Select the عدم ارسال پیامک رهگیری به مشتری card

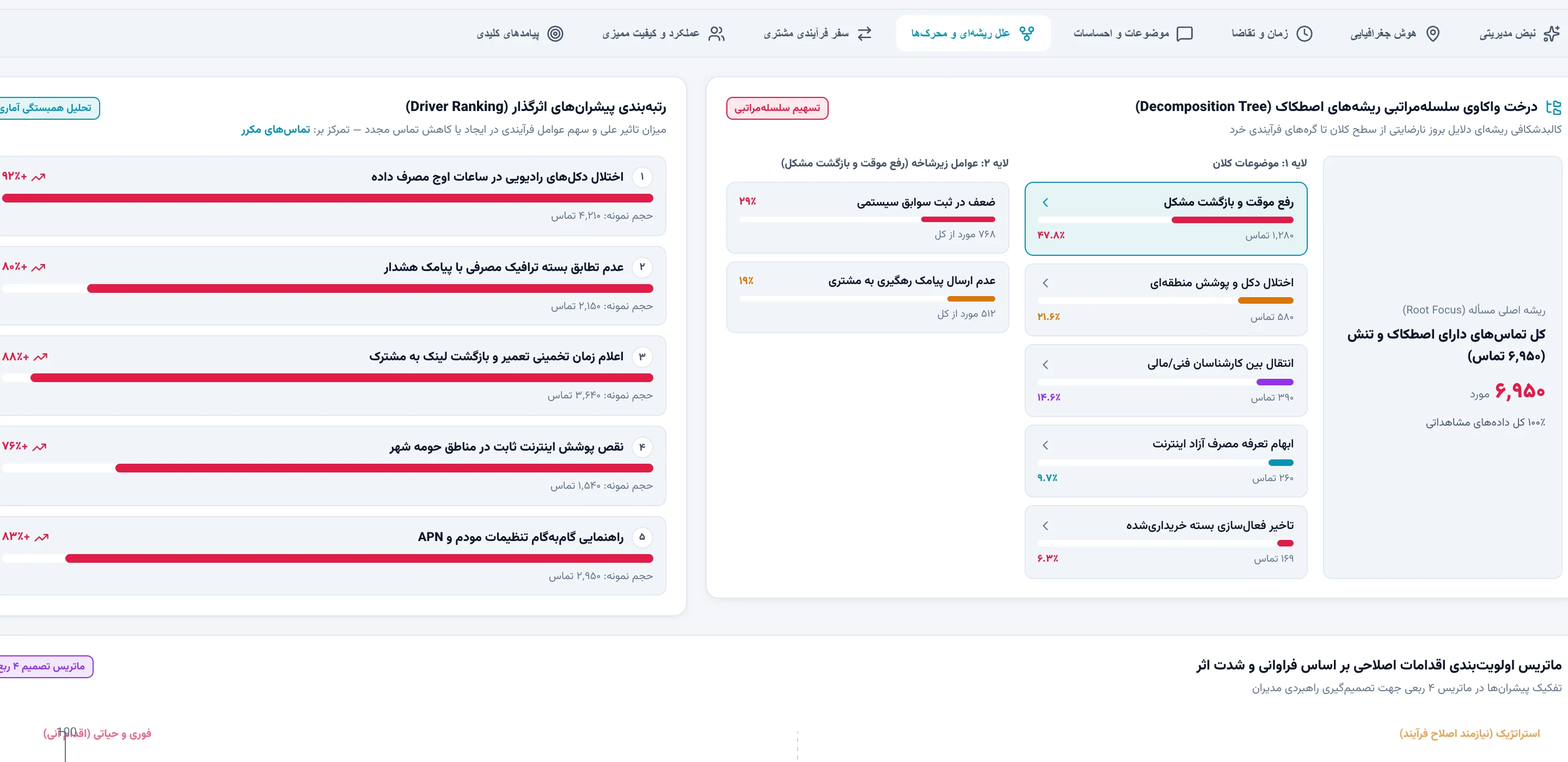[x=867, y=297]
